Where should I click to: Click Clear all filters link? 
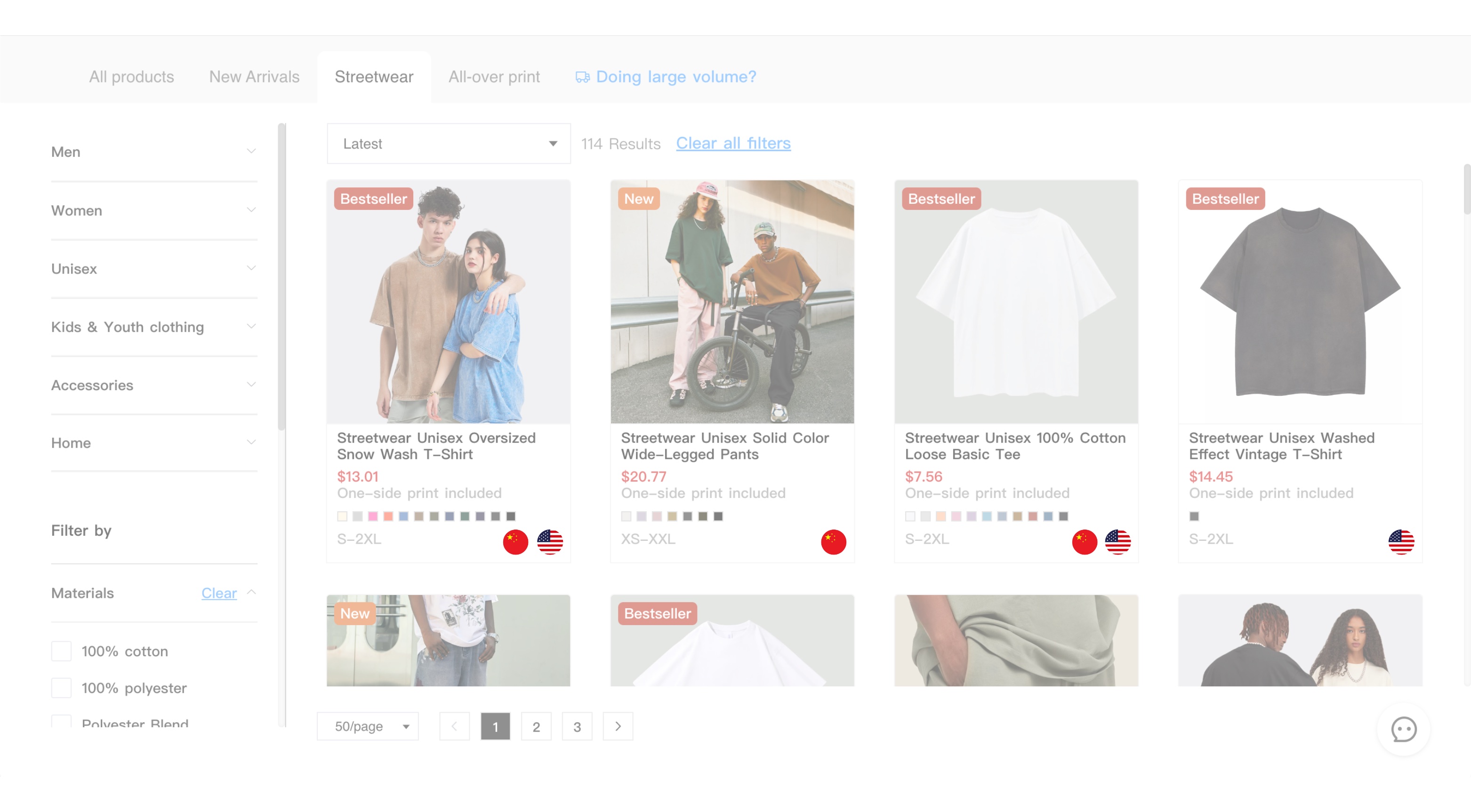coord(733,142)
